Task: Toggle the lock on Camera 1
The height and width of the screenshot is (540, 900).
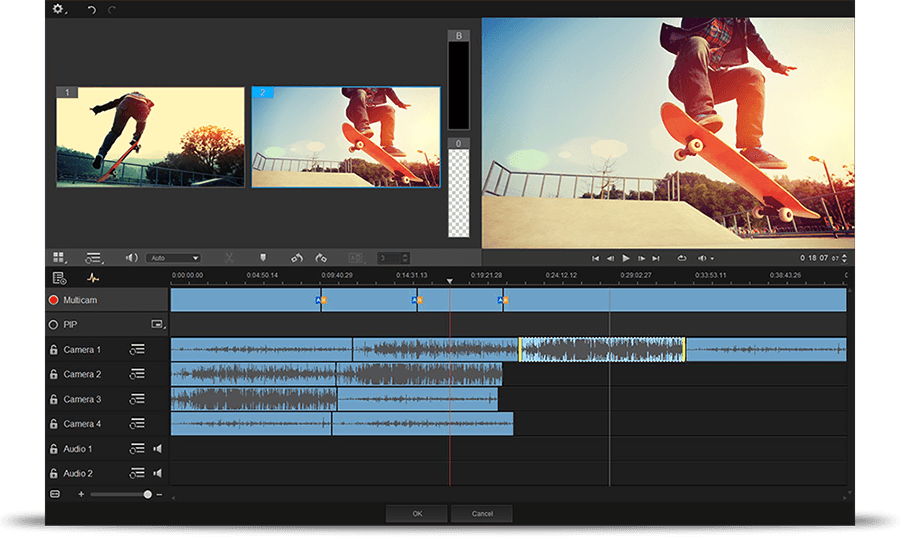Action: pyautogui.click(x=54, y=350)
